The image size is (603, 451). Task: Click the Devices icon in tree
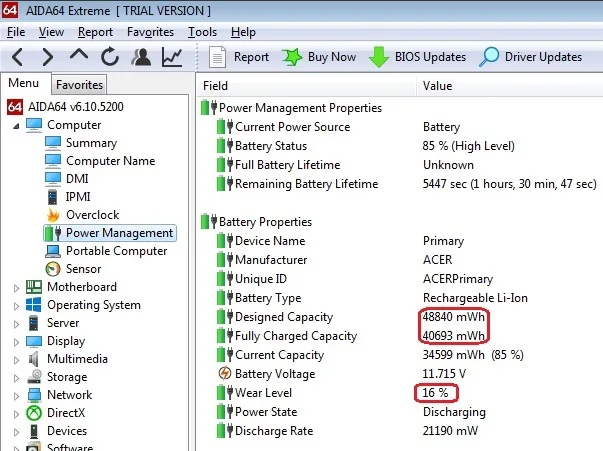coord(34,431)
